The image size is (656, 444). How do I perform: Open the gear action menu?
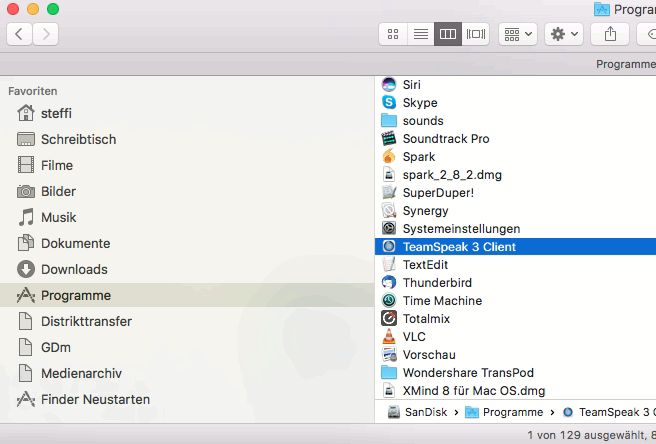tap(565, 34)
